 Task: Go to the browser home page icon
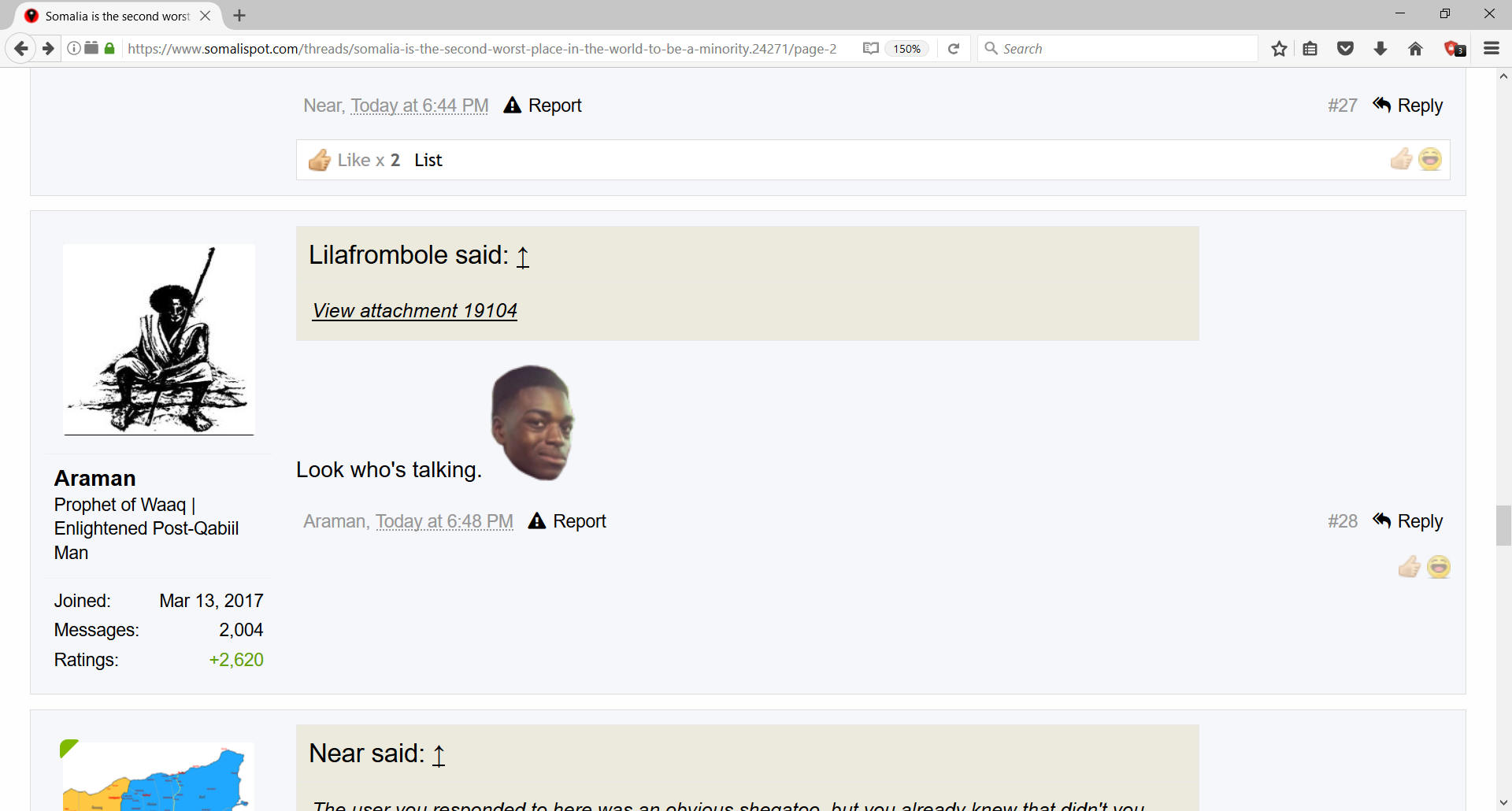click(x=1415, y=49)
